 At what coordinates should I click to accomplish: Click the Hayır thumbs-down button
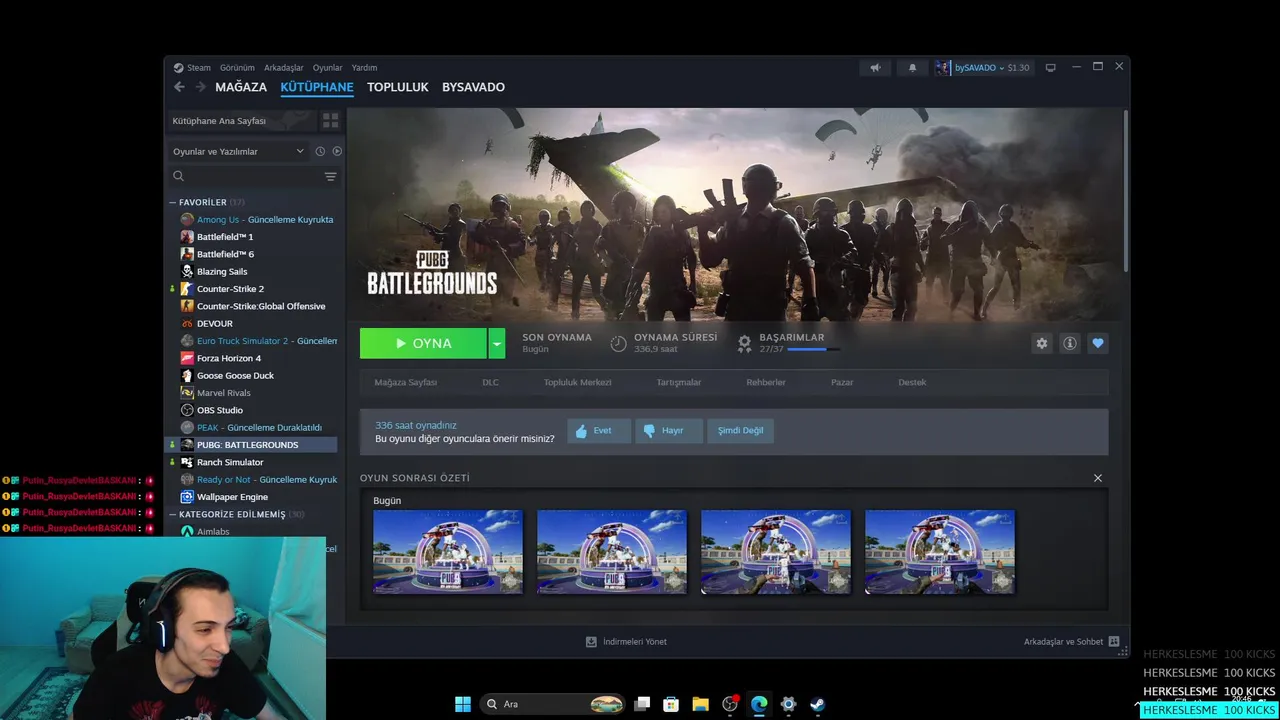pyautogui.click(x=669, y=430)
